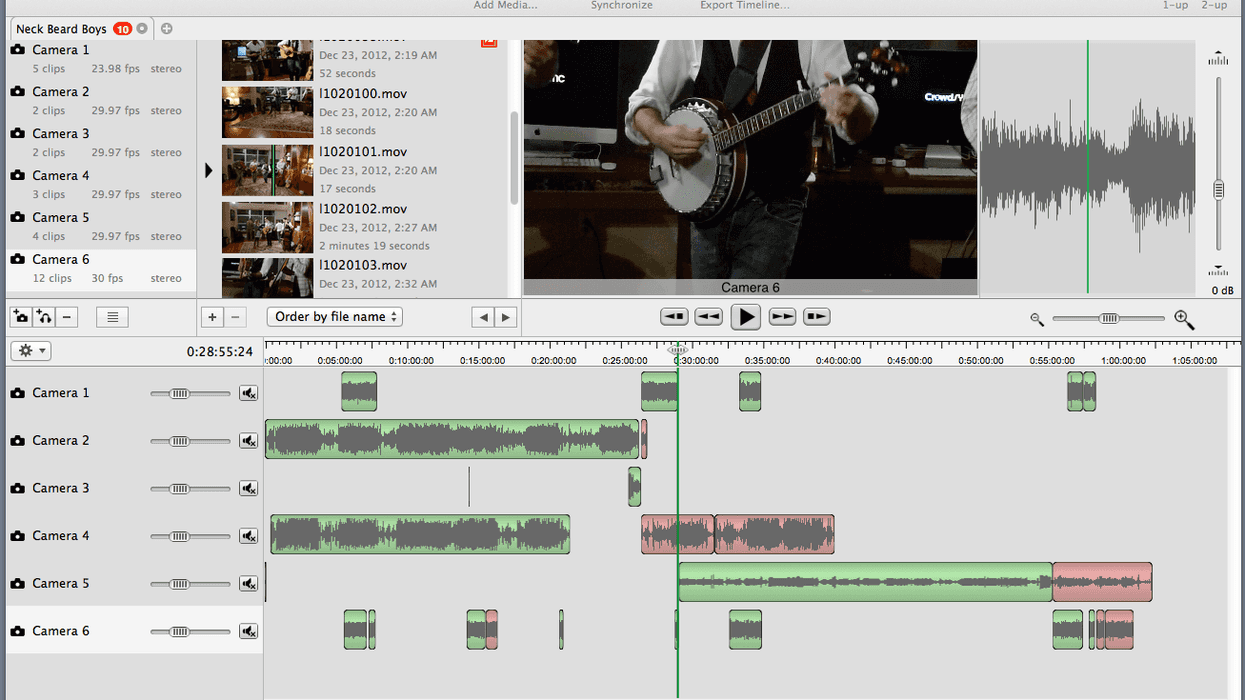Mute Camera 5 track
Screen dimensions: 1245x700
[248, 584]
